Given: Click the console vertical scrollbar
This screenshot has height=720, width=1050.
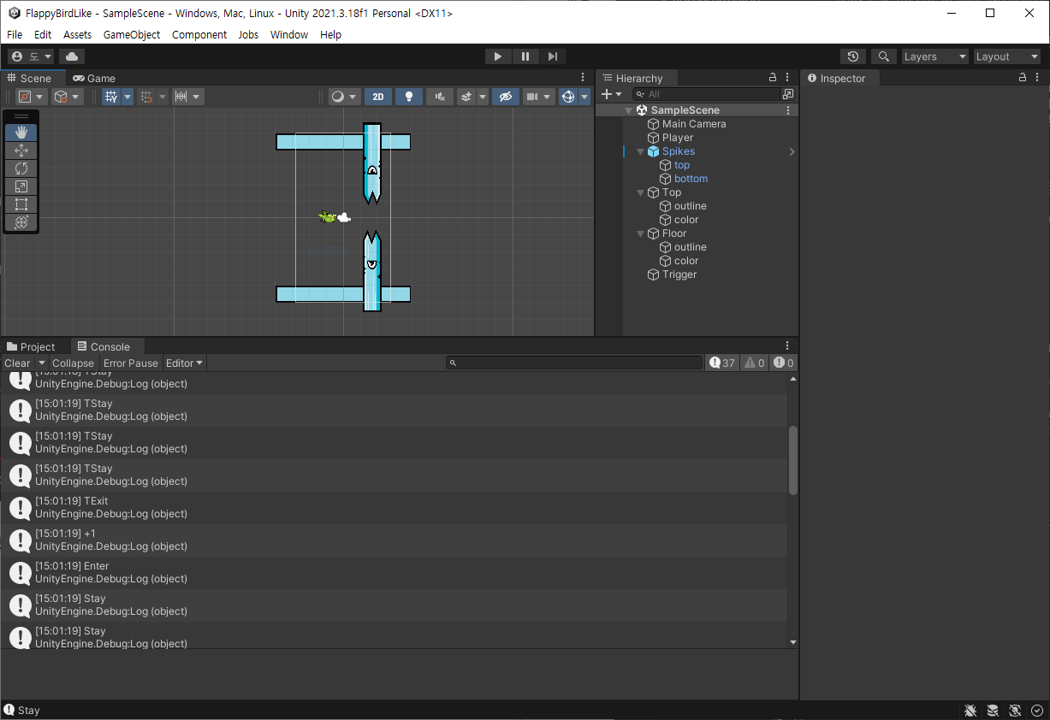Looking at the screenshot, I should pyautogui.click(x=793, y=460).
